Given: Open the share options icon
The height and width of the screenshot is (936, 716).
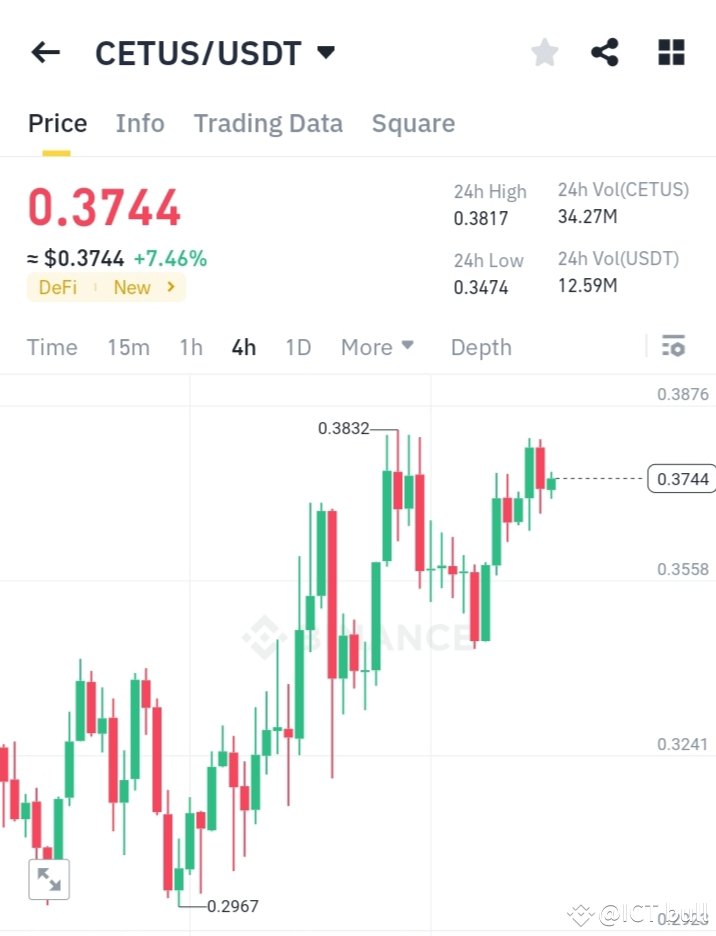Looking at the screenshot, I should (604, 52).
